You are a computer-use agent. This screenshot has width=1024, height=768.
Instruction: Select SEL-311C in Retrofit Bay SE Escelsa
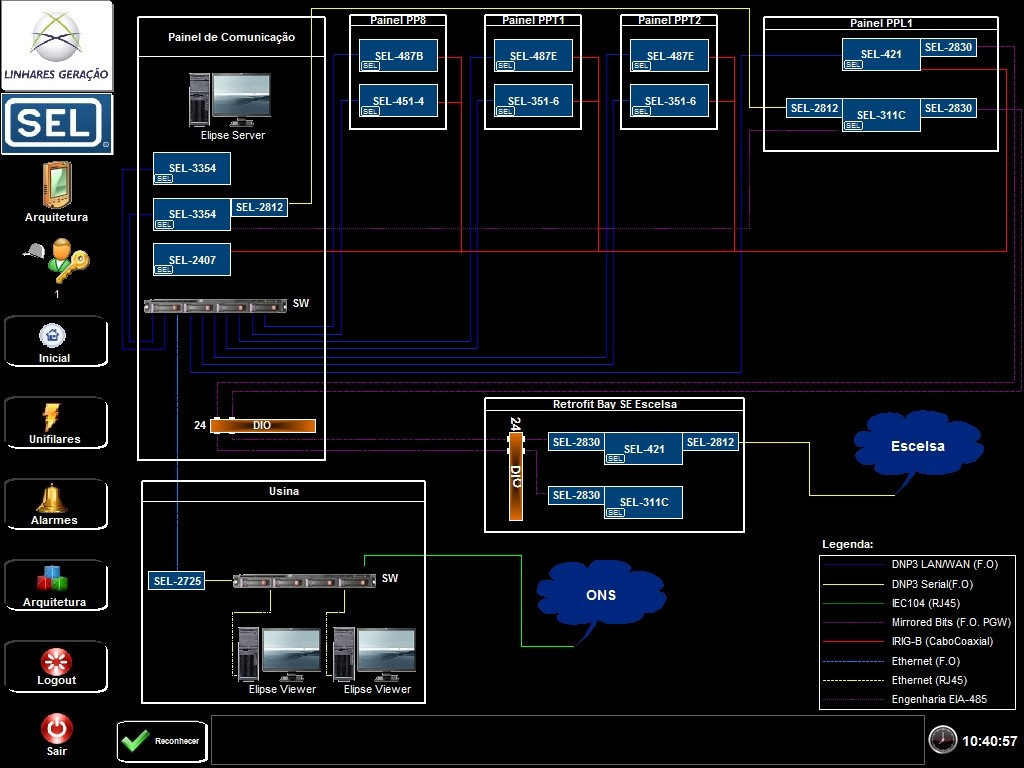click(643, 502)
